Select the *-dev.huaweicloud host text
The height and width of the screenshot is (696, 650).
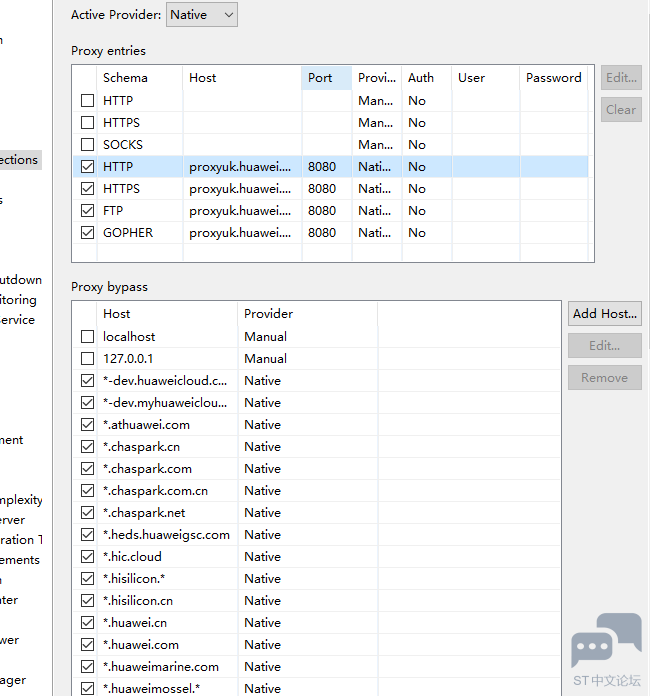165,381
